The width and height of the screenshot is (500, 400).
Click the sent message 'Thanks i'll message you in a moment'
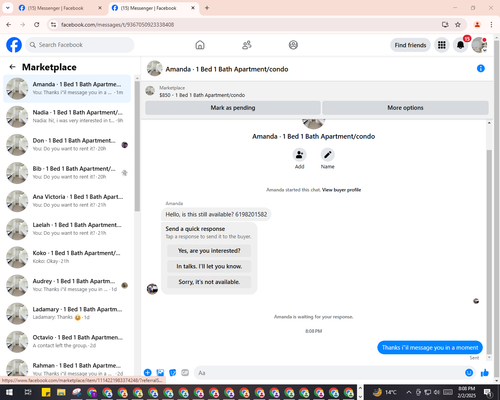[430, 348]
